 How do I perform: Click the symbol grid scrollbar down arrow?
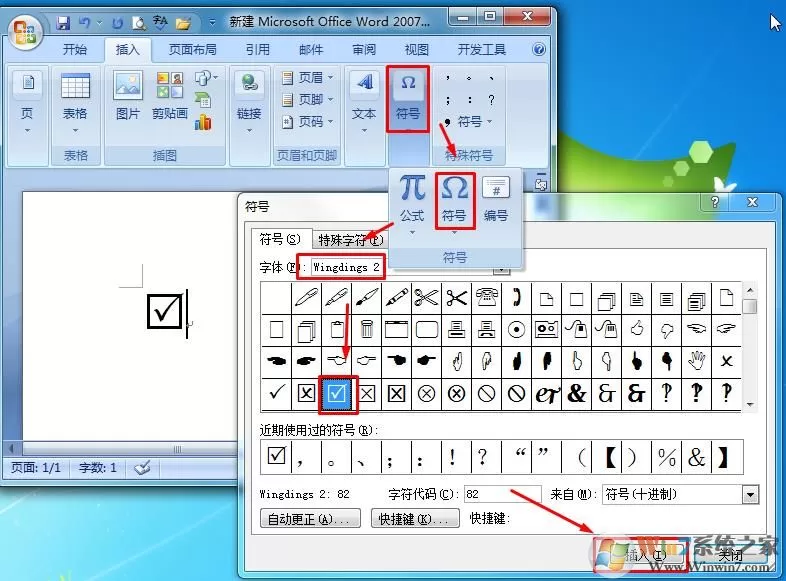point(750,405)
